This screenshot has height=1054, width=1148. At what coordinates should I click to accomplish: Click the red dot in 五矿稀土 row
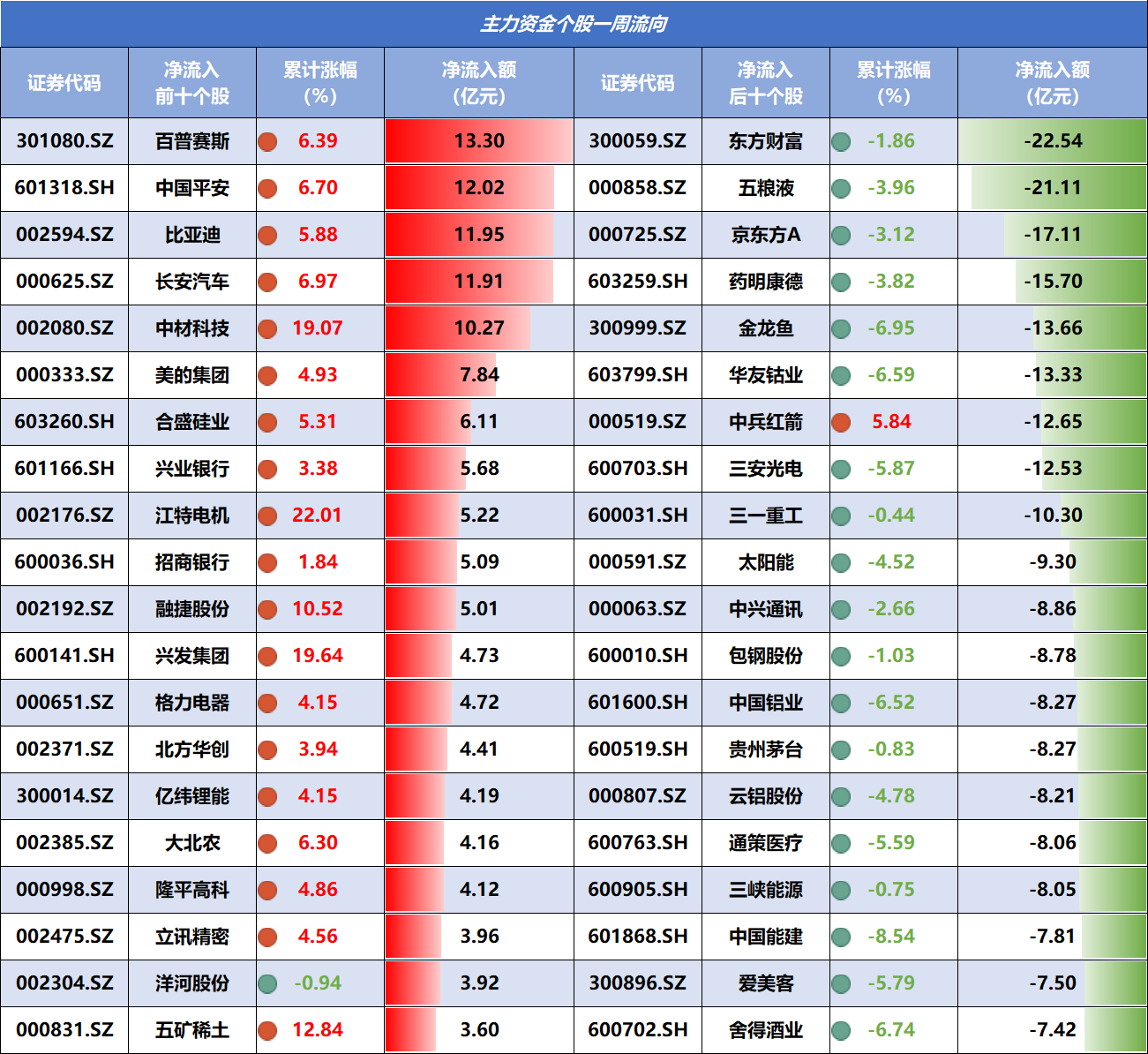[x=267, y=1030]
